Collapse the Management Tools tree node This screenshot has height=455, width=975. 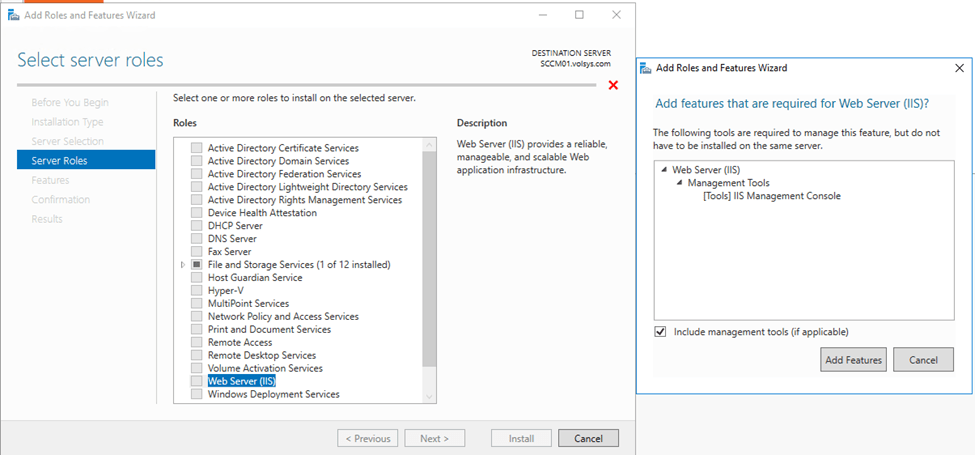pos(679,183)
